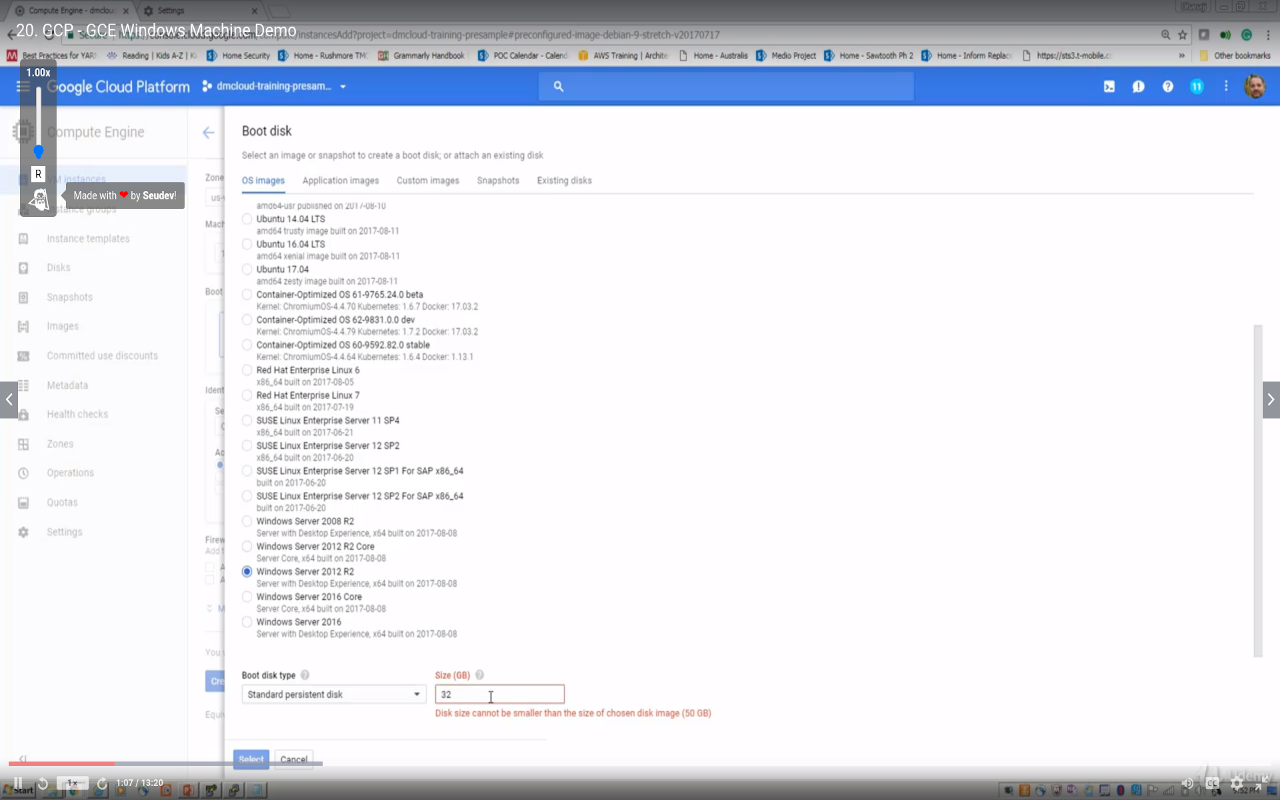Select Windows Server 2016 Core
This screenshot has width=1280, height=800.
coord(247,597)
